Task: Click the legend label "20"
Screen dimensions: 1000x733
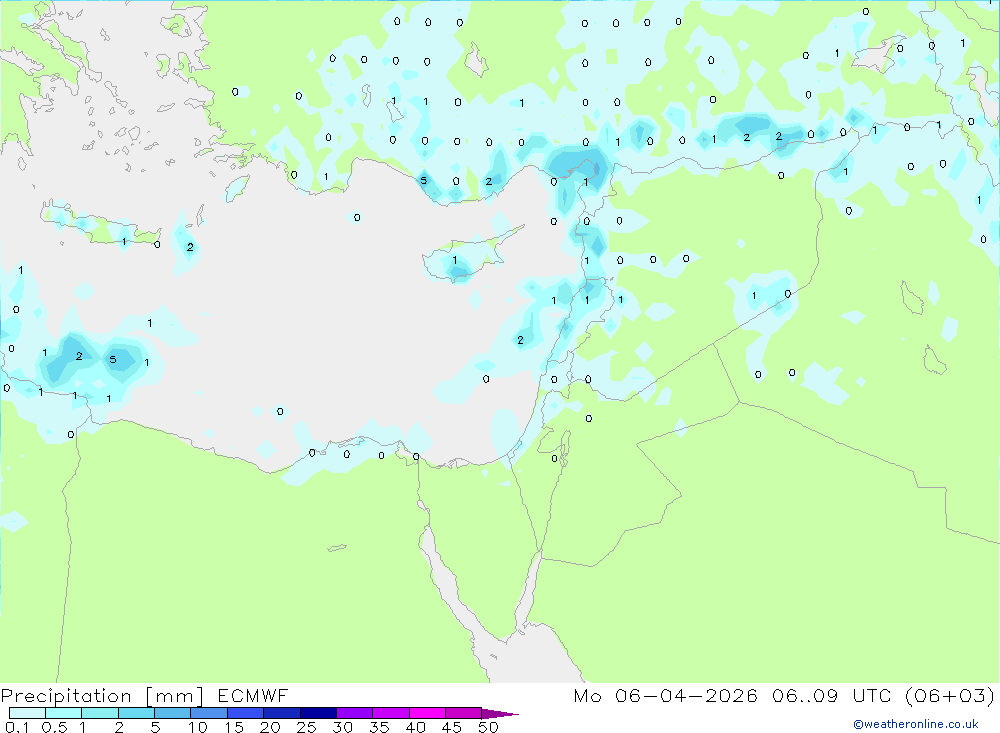Action: 270,727
